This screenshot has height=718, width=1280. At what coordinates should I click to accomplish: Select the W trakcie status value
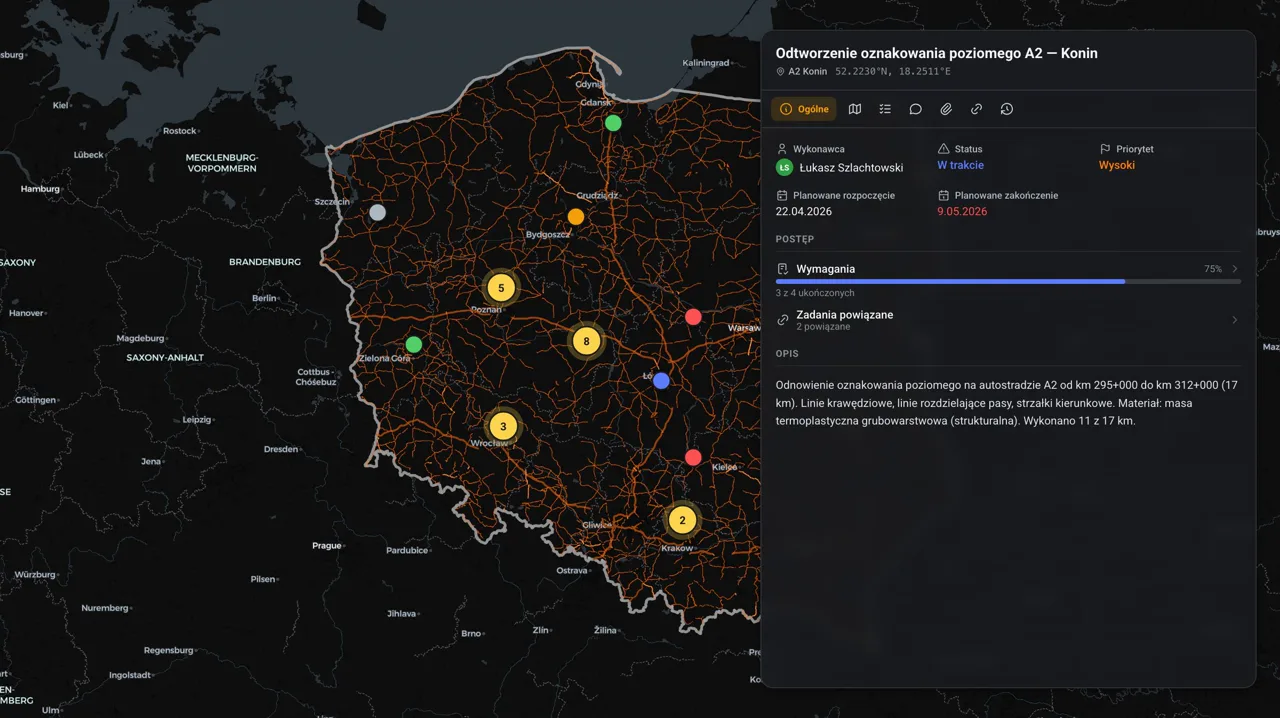(960, 166)
